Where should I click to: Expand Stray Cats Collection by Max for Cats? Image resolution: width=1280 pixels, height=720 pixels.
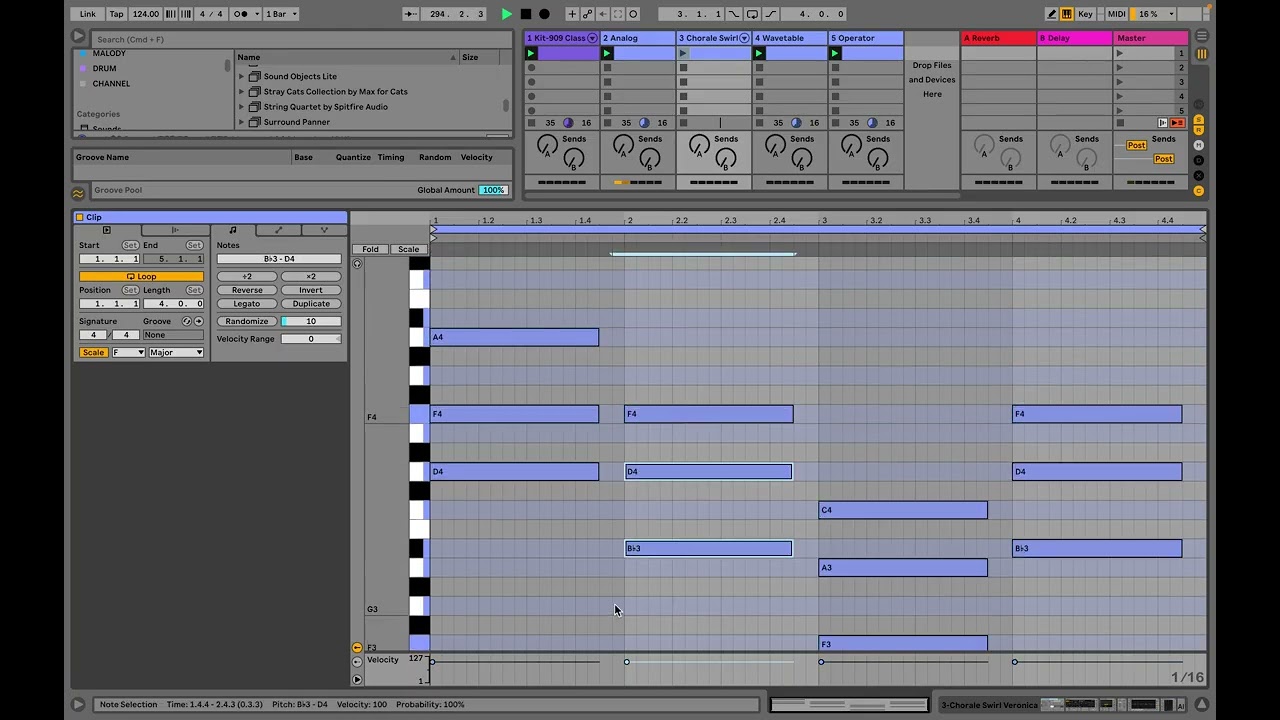241,91
